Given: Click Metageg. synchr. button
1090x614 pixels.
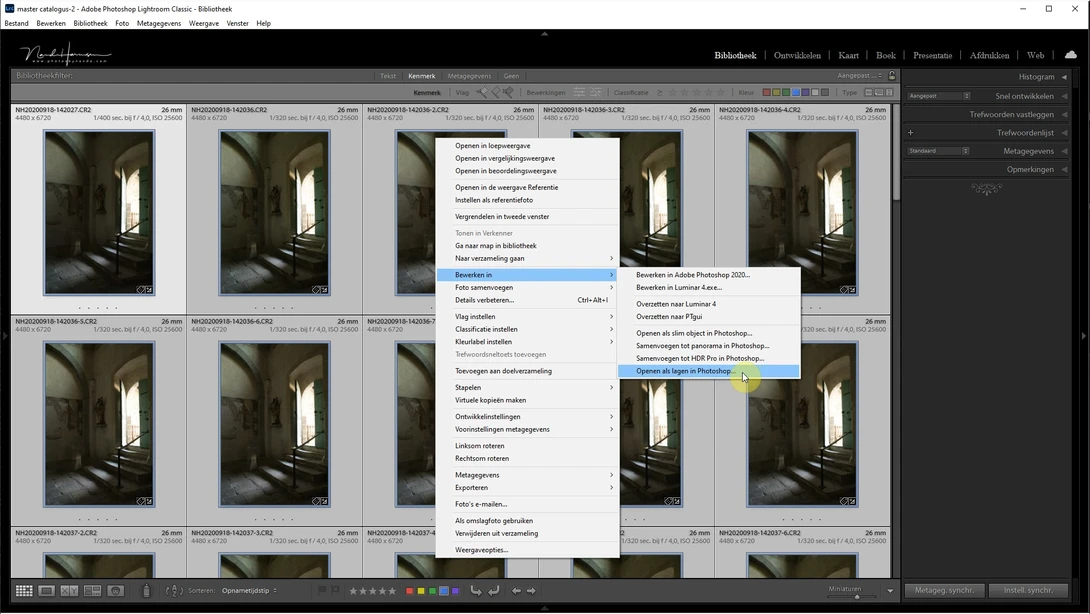Looking at the screenshot, I should (944, 590).
